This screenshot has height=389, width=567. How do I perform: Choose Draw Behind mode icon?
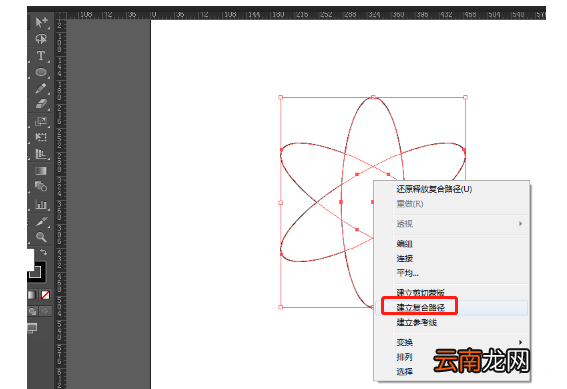pyautogui.click(x=33, y=311)
